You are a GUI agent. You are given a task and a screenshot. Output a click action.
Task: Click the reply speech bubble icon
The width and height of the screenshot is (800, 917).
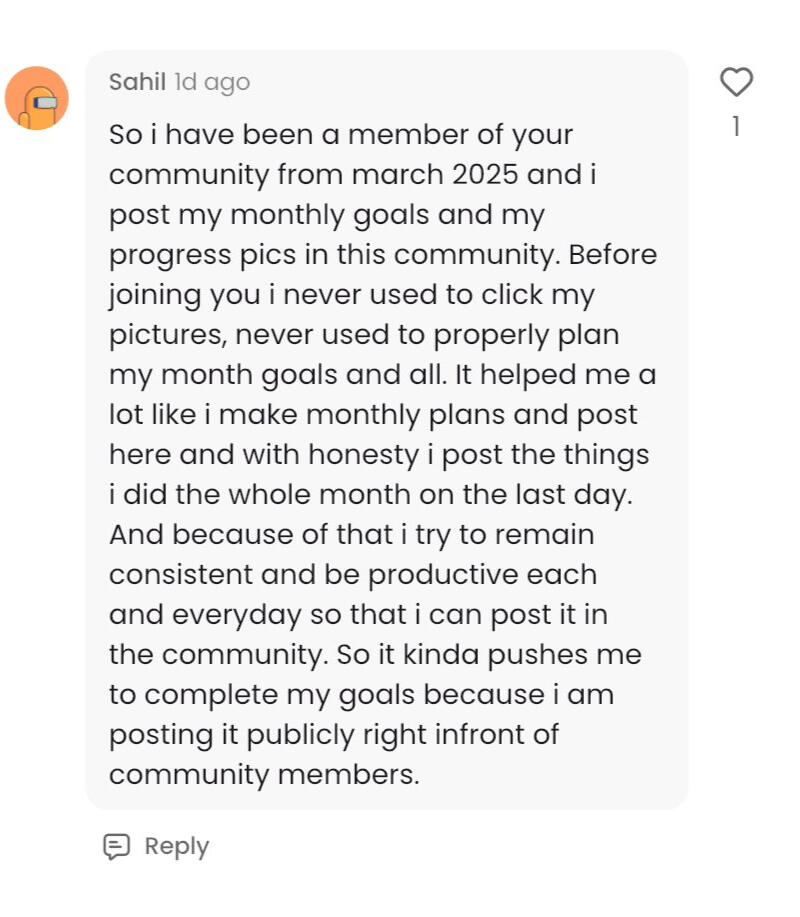117,846
